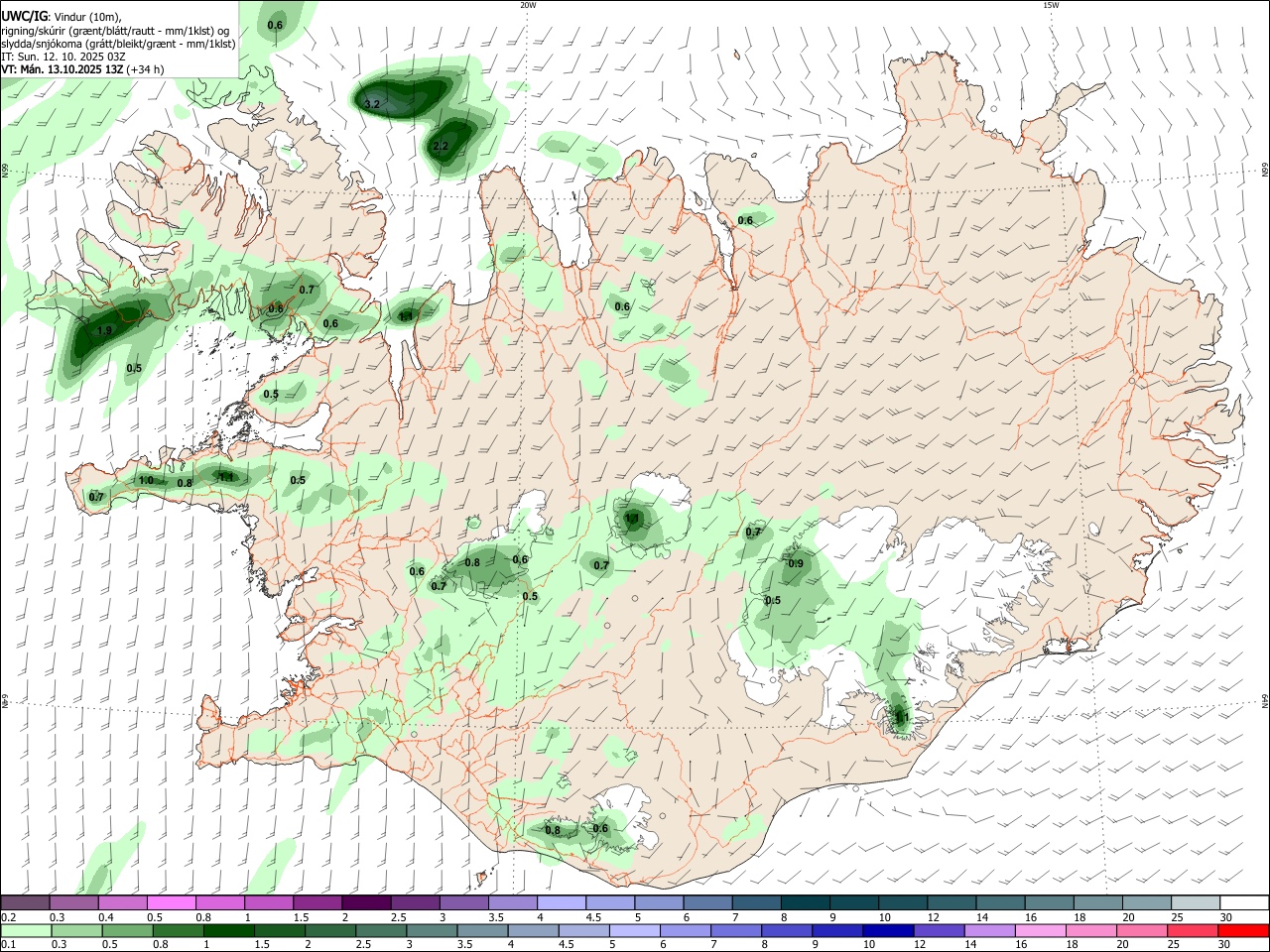Click the bright red rain swatch starting at 30
1270x952 pixels.
(x=1243, y=930)
